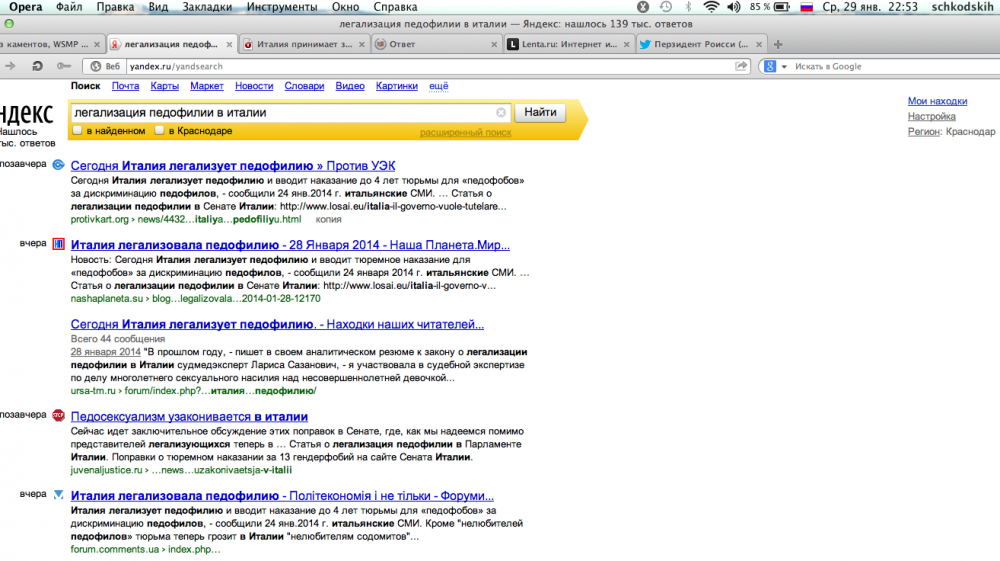Open the 'Закладки' menu in menu bar

[208, 7]
